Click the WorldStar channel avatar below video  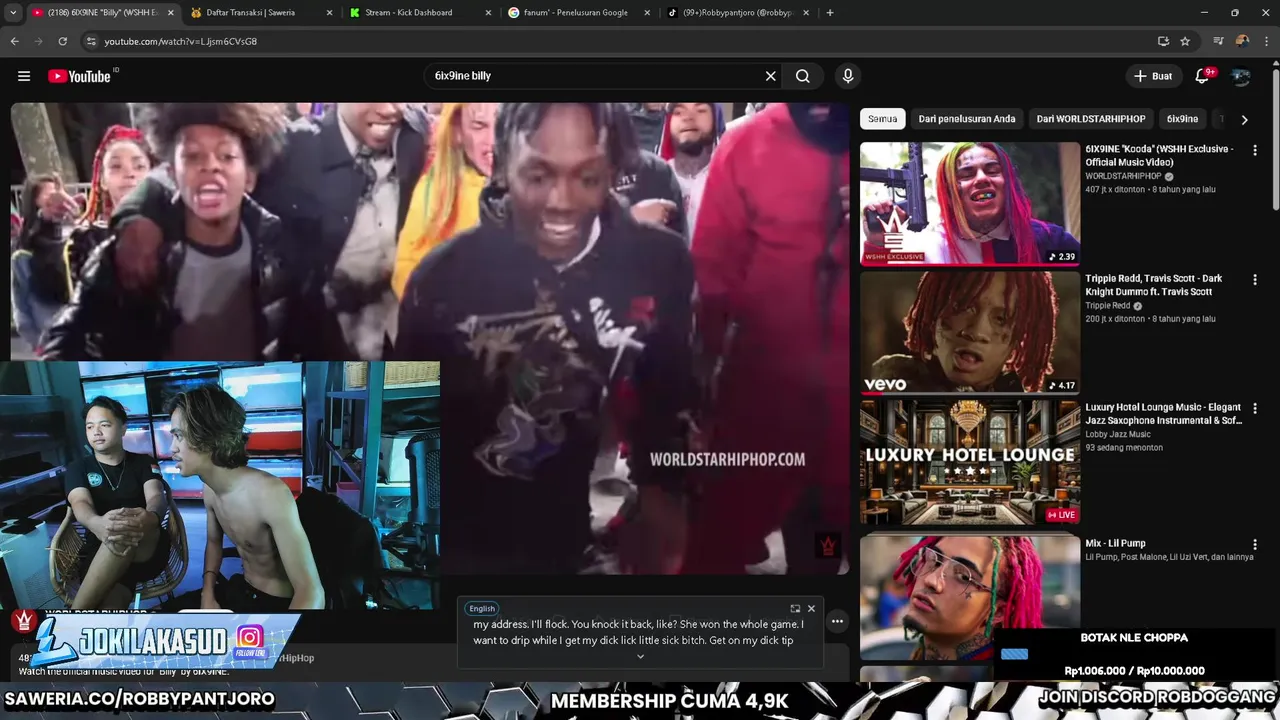pyautogui.click(x=25, y=621)
